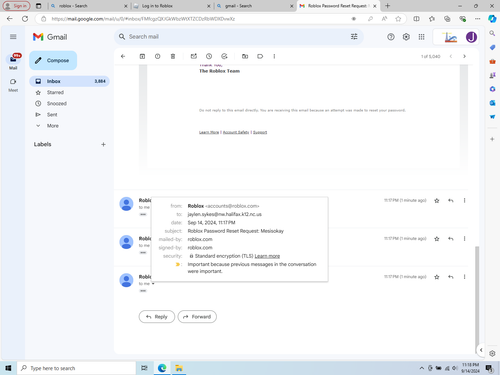Open Edge from the taskbar
Viewport: 500px width, 375px height.
click(x=162, y=368)
